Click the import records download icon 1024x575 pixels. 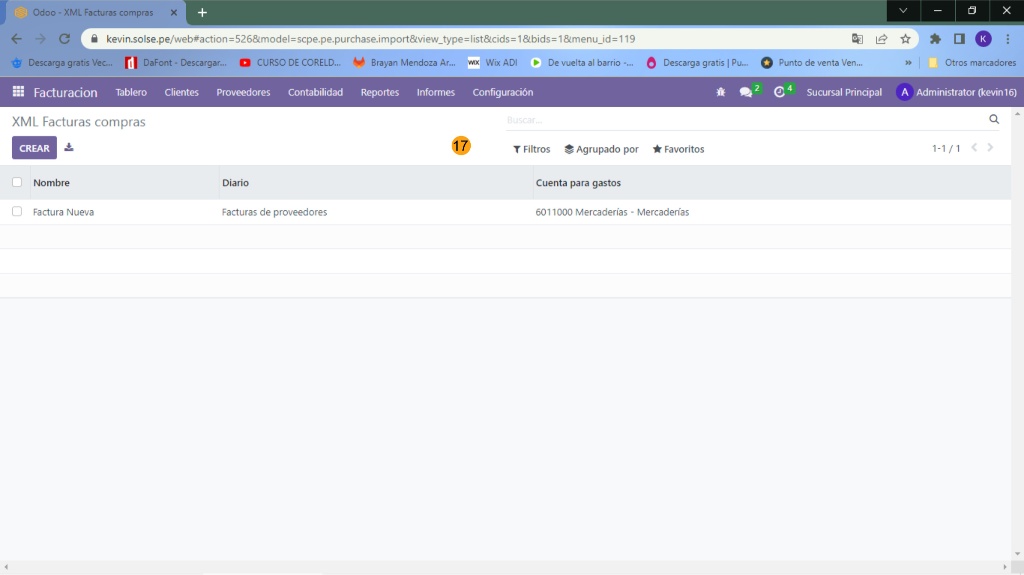69,148
